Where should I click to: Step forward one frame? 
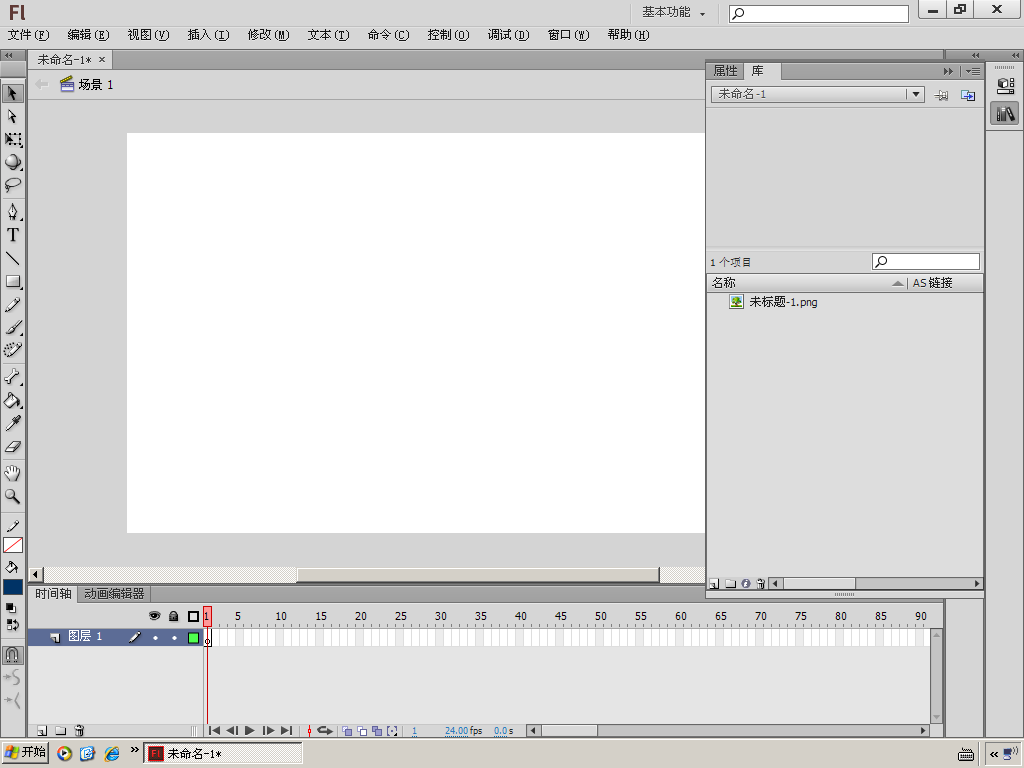pyautogui.click(x=268, y=731)
